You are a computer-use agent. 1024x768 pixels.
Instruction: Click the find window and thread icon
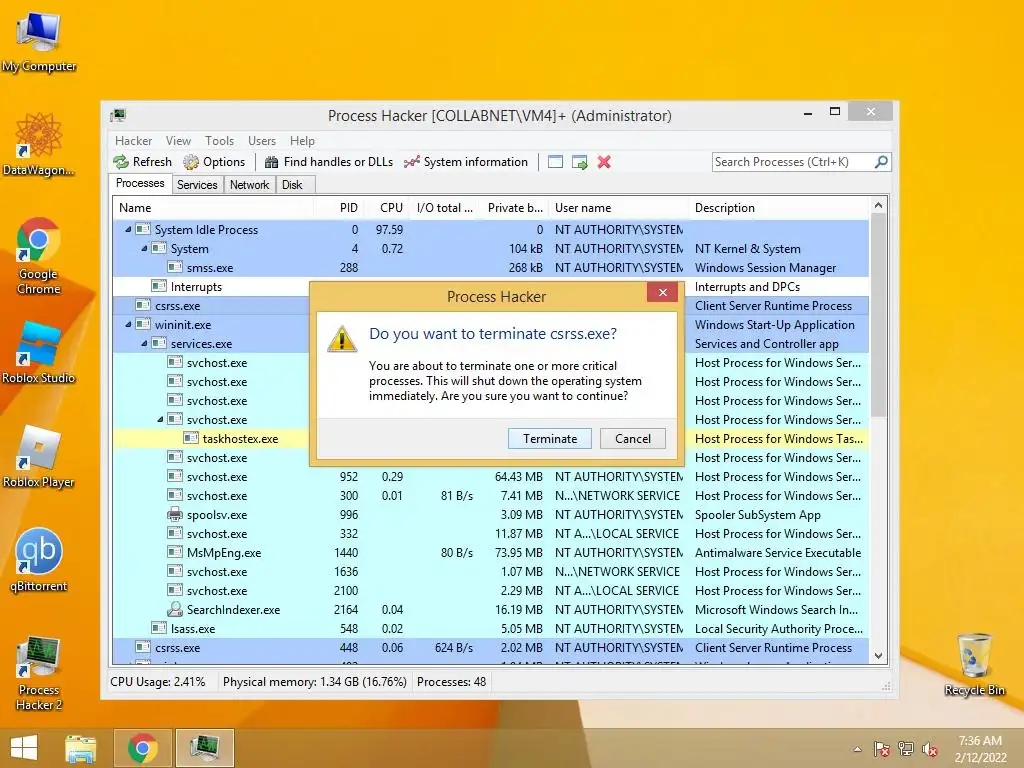[579, 162]
